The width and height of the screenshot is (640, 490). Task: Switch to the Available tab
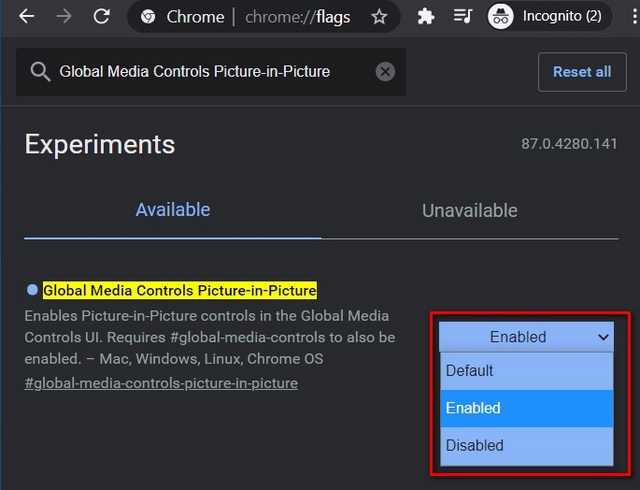[x=173, y=210]
